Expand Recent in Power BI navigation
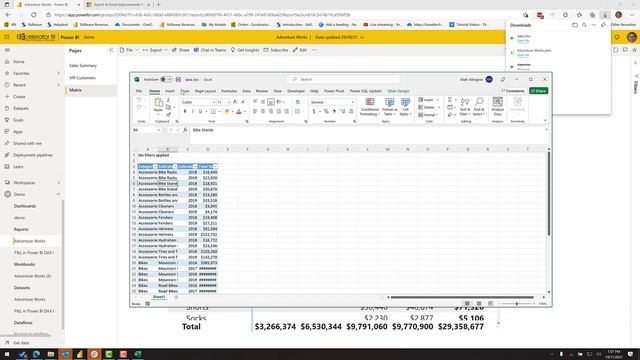The height and width of the screenshot is (360, 640). tap(58, 85)
